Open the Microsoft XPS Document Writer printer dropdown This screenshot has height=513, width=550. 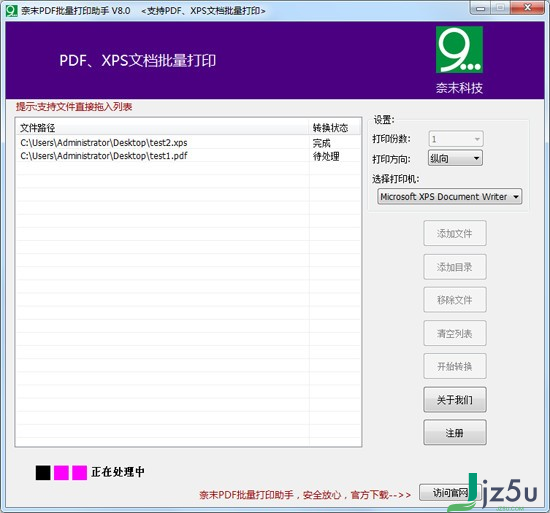click(450, 196)
